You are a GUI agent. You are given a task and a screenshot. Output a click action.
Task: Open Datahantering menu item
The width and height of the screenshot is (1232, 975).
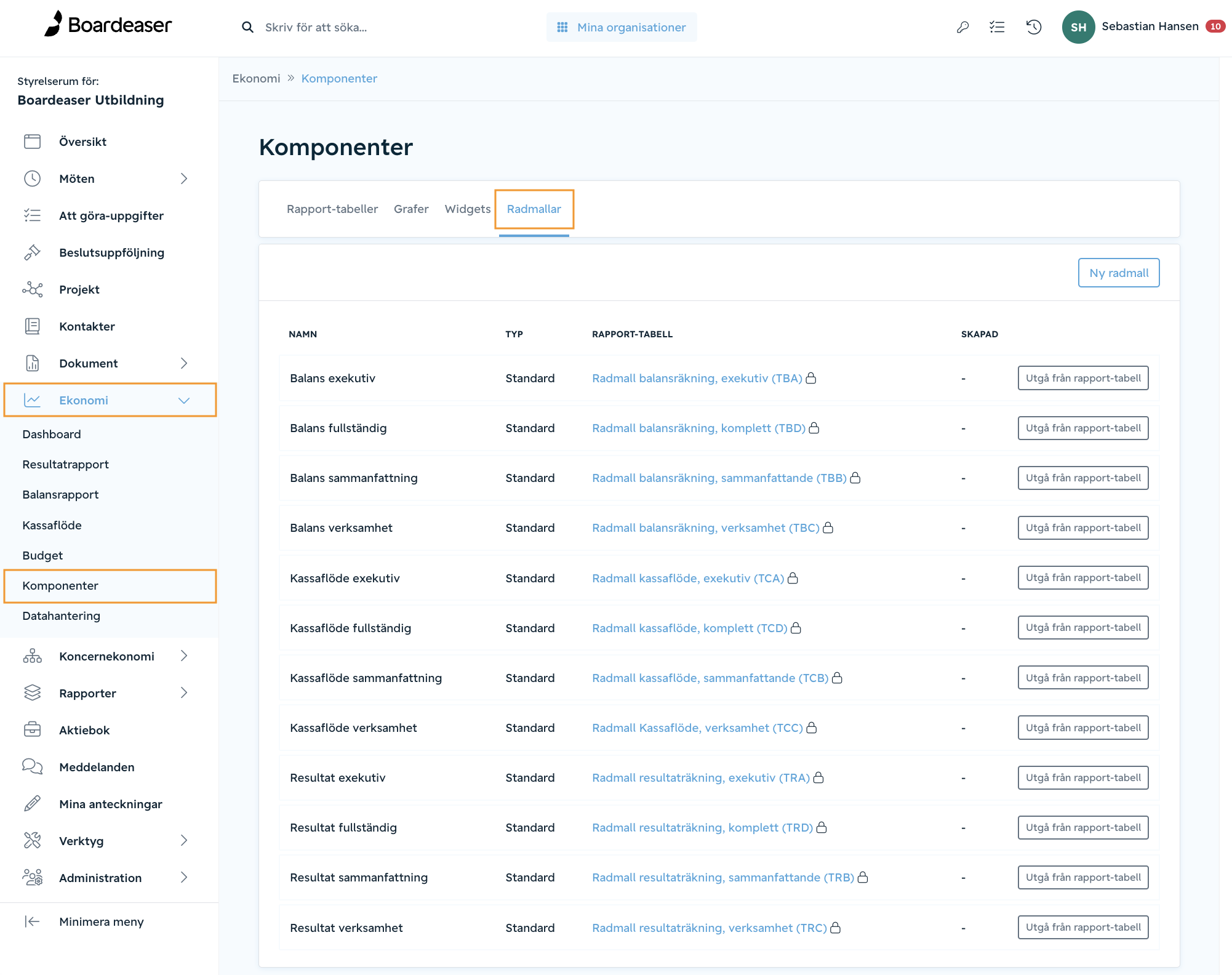click(x=61, y=616)
